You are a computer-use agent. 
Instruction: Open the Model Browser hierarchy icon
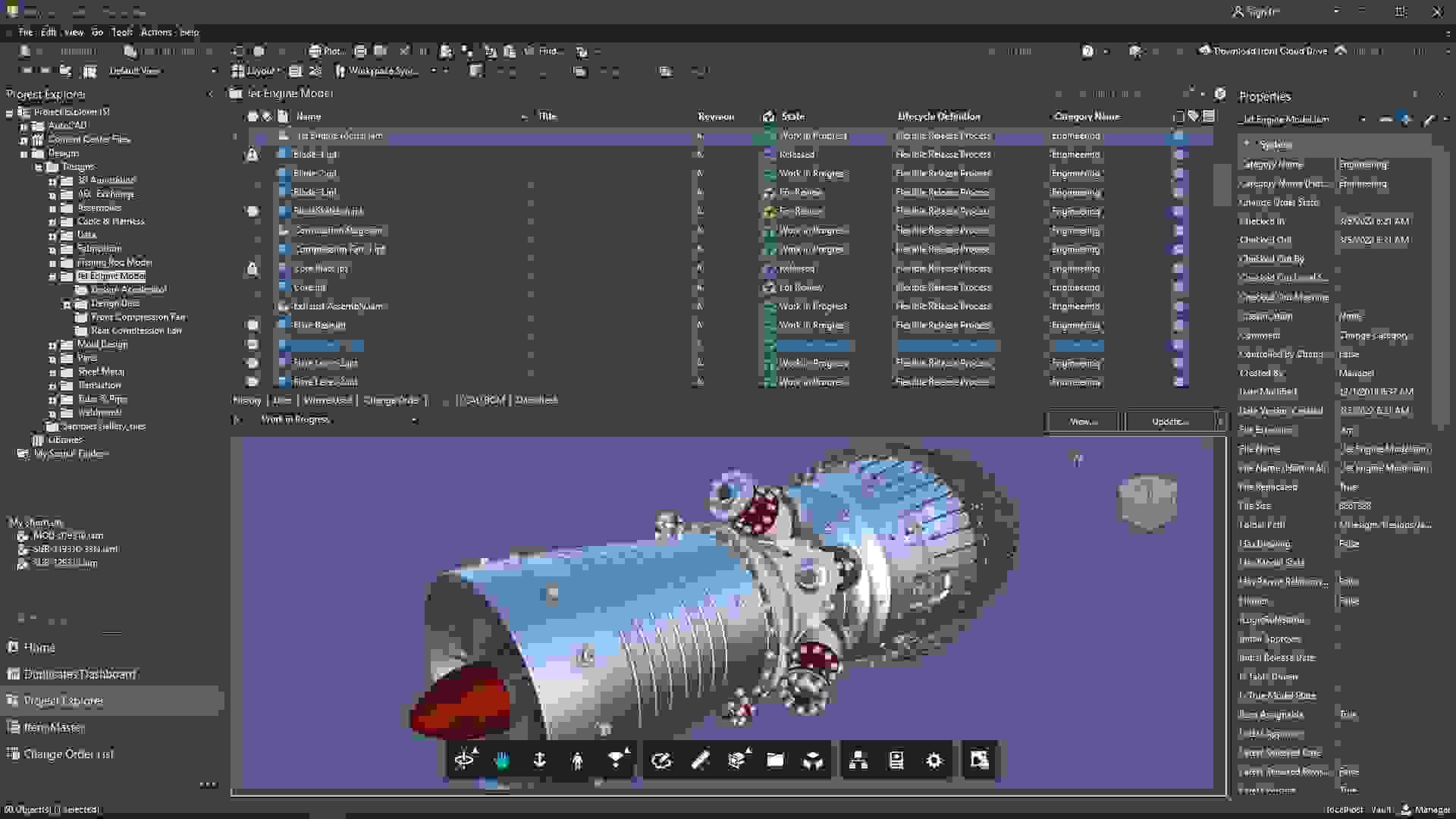tap(858, 761)
